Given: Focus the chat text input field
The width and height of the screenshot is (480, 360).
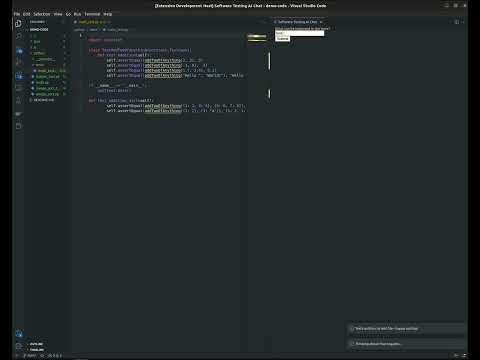Looking at the screenshot, I should pos(299,33).
